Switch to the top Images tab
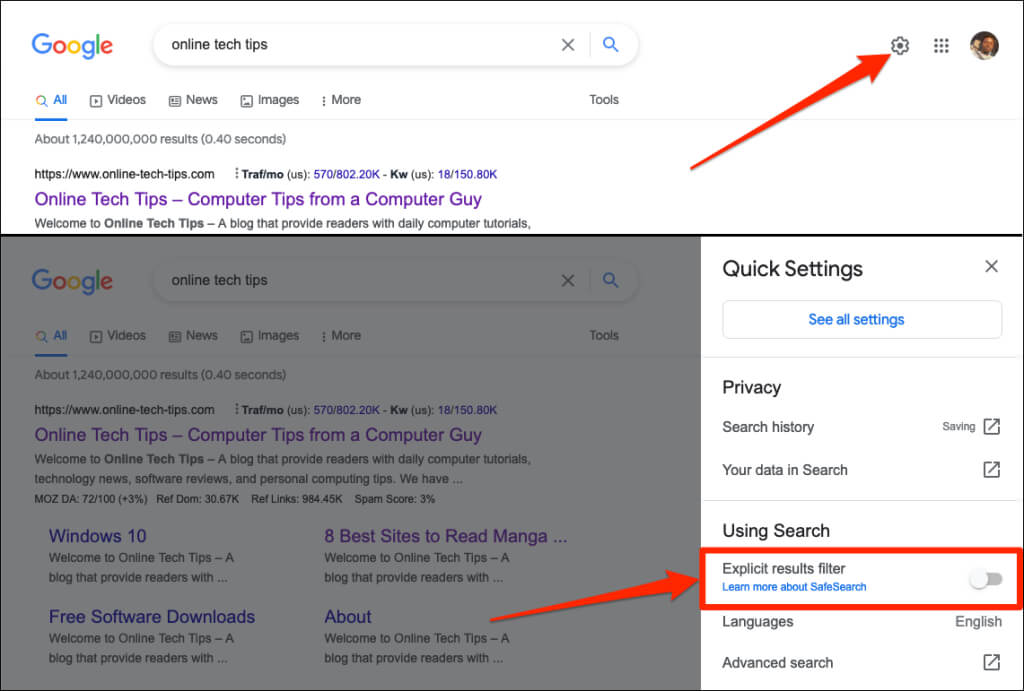 tap(270, 100)
